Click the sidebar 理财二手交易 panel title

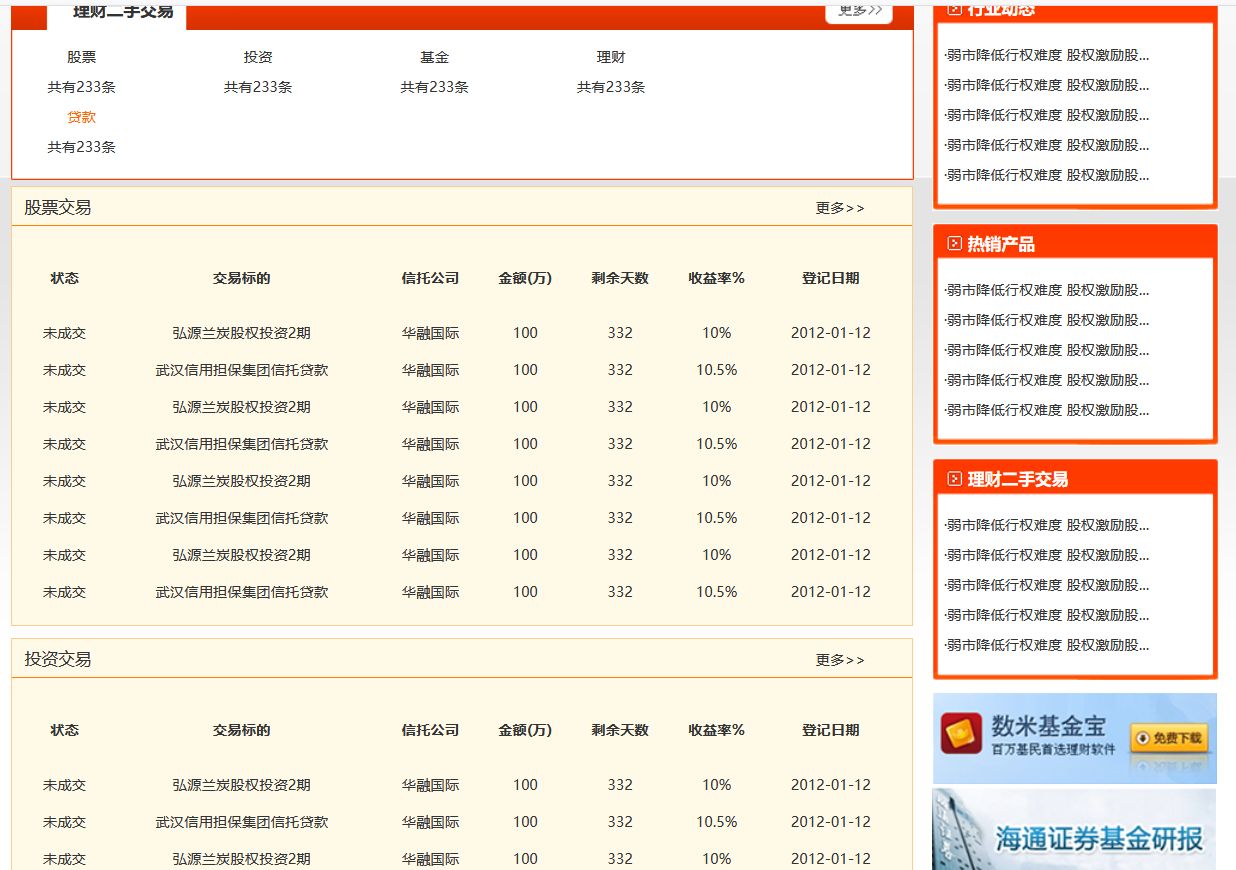pyautogui.click(x=1018, y=479)
